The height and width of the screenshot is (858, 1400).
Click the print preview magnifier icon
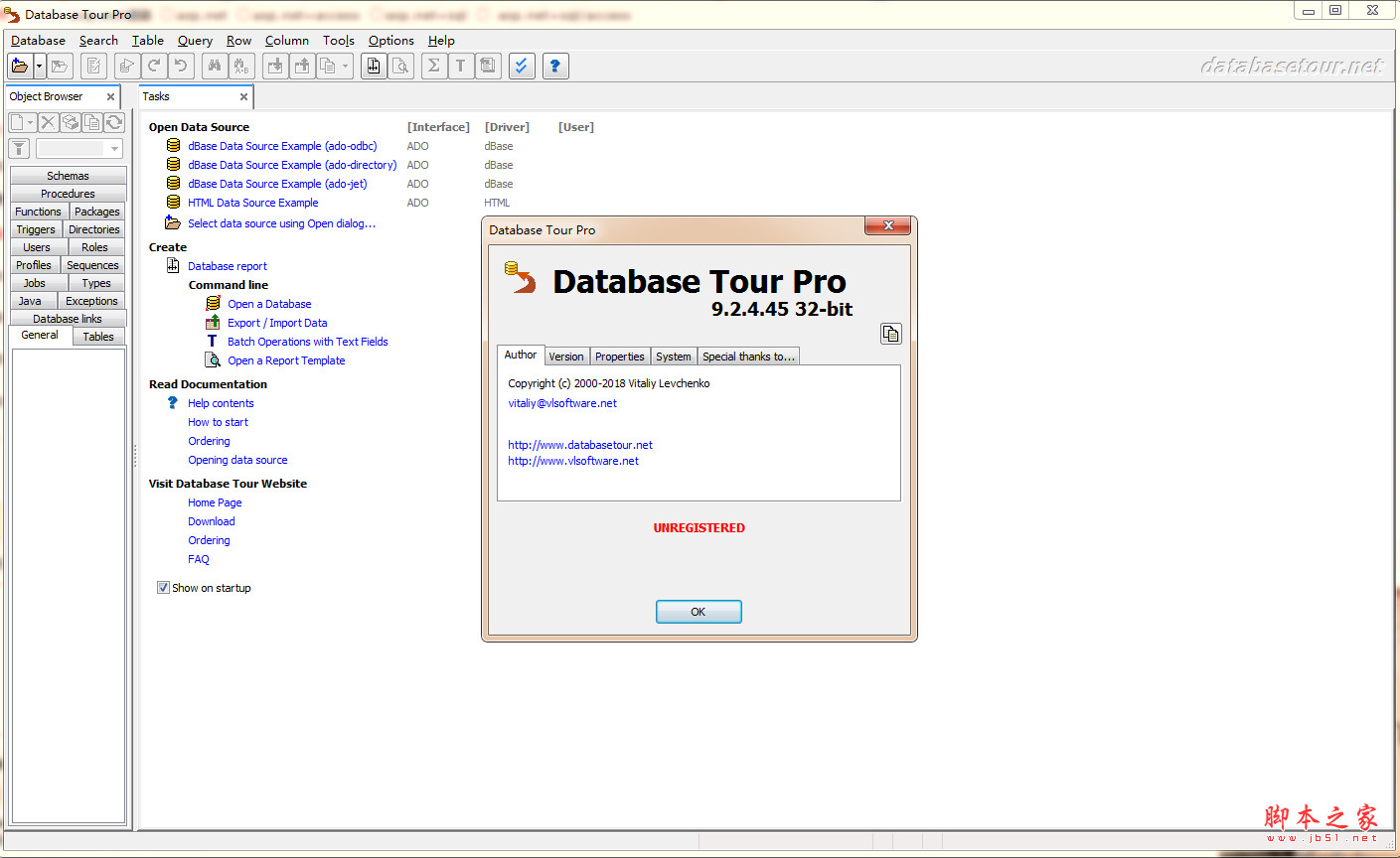400,67
